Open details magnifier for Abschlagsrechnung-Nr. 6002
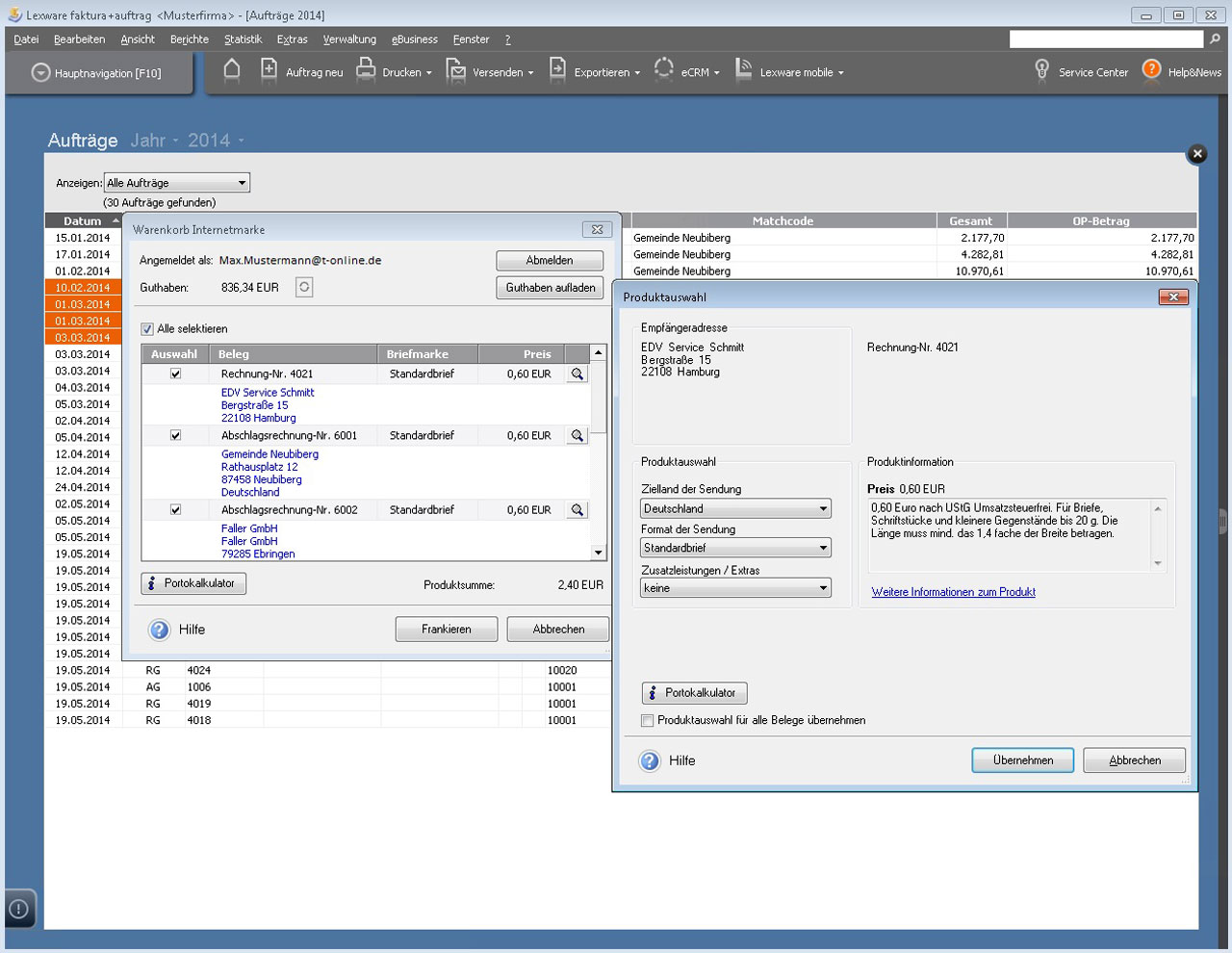1232x953 pixels. point(577,509)
